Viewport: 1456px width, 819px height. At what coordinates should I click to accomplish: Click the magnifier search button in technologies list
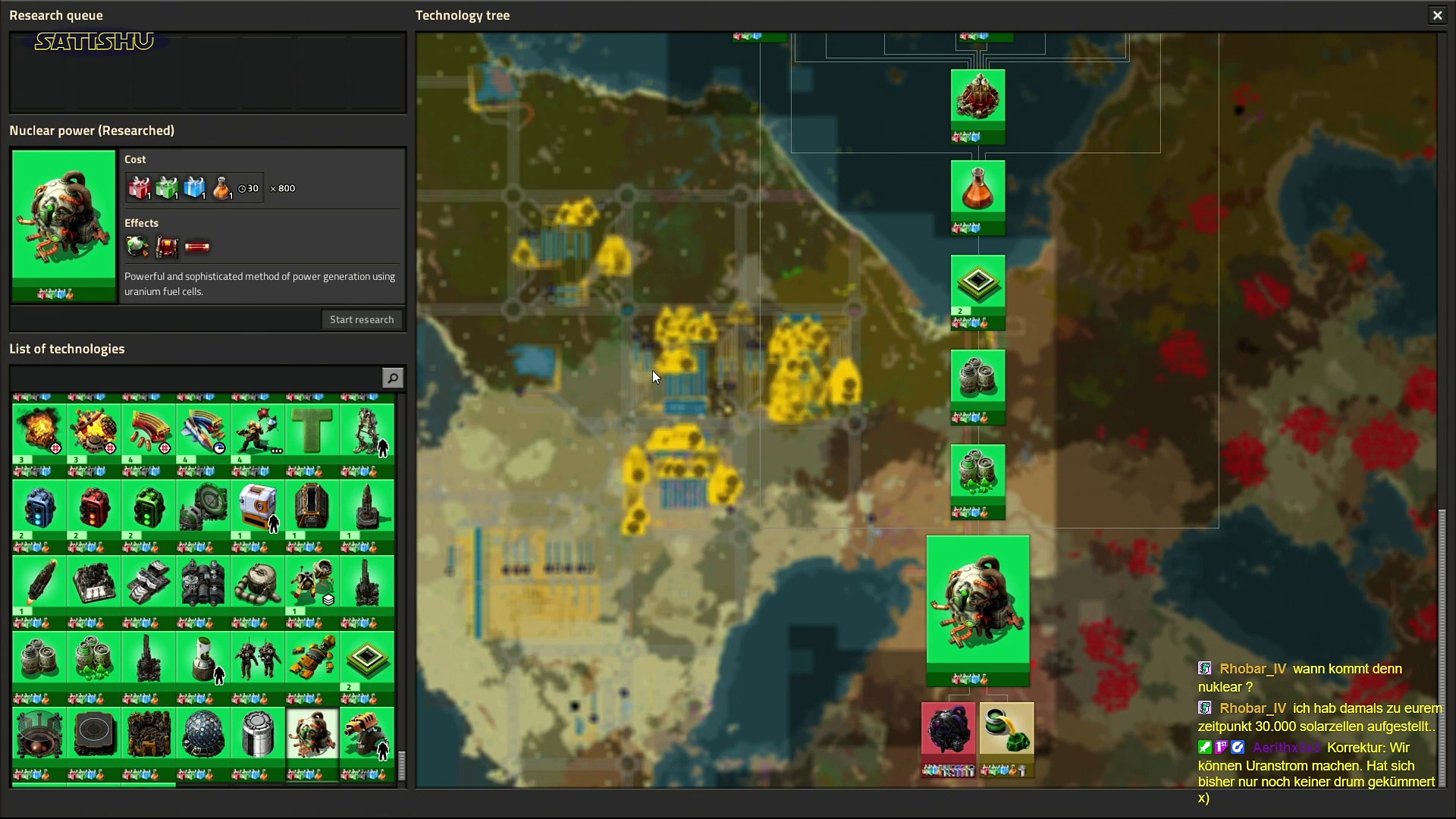392,378
